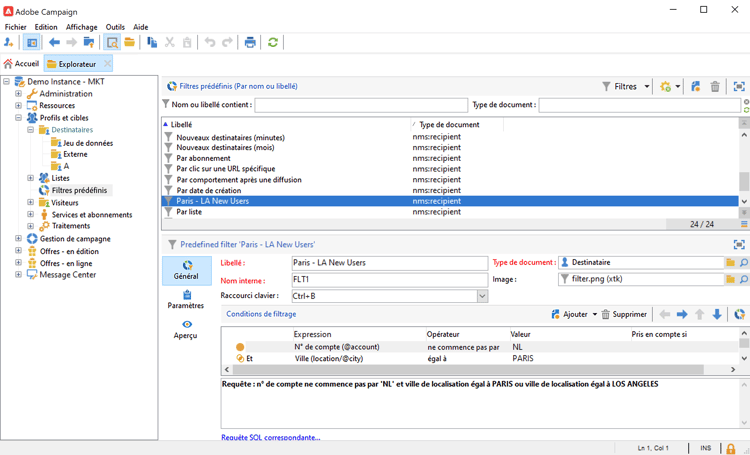Close the Explorateur tab
Screen dimensions: 750x455
pyautogui.click(x=108, y=64)
